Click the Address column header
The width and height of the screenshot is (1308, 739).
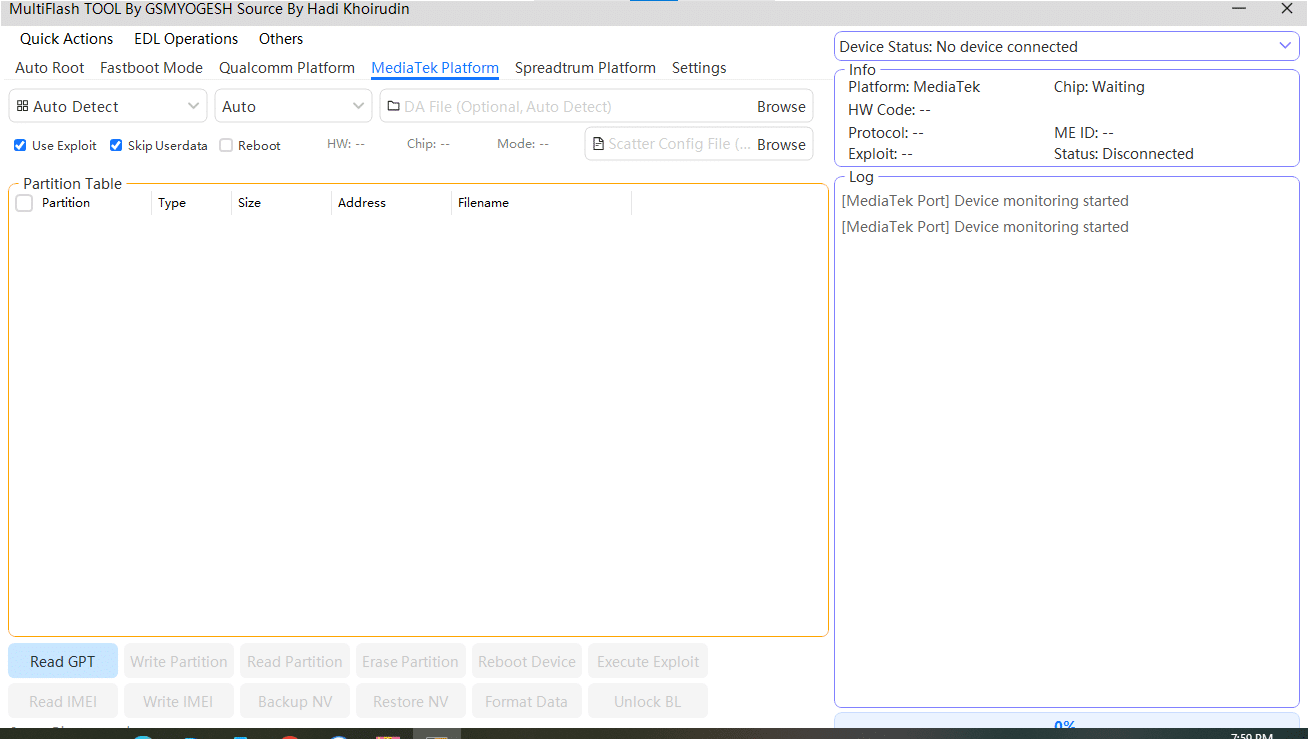pos(362,203)
